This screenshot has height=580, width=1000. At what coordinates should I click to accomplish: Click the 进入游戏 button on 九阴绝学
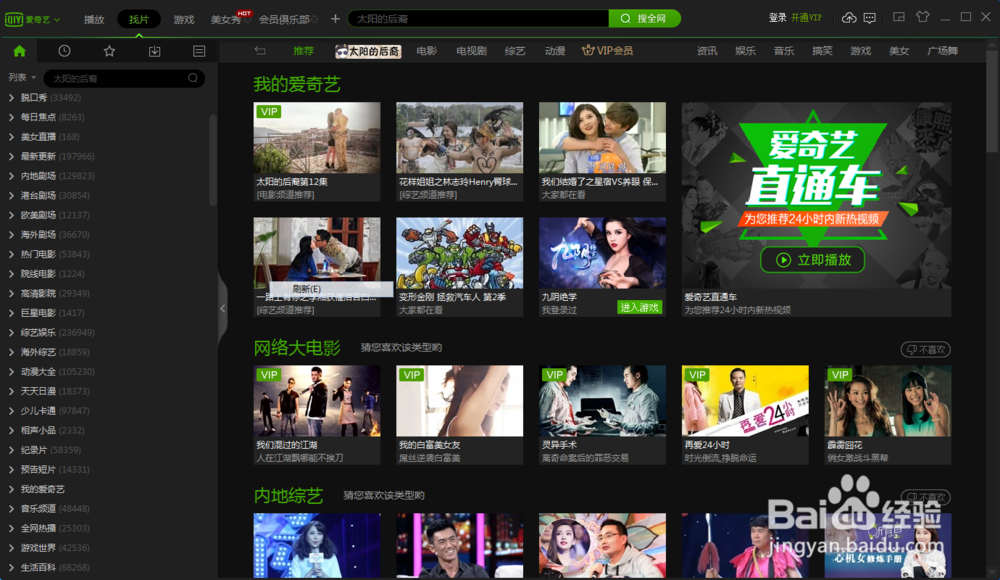coord(640,308)
